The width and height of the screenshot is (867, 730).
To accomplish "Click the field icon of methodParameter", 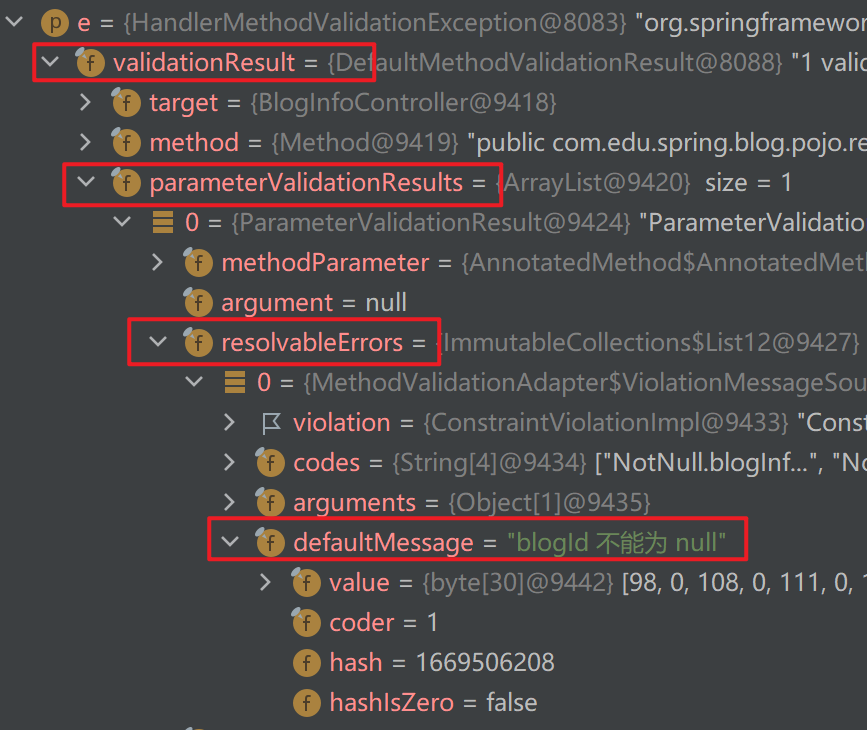I will coord(198,262).
